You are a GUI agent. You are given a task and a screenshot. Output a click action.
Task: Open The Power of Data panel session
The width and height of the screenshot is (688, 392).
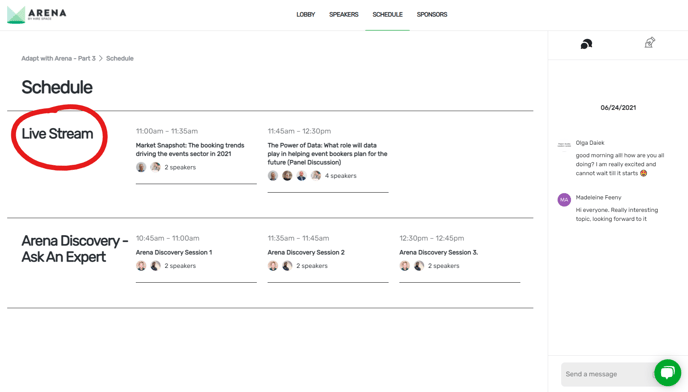(327, 154)
